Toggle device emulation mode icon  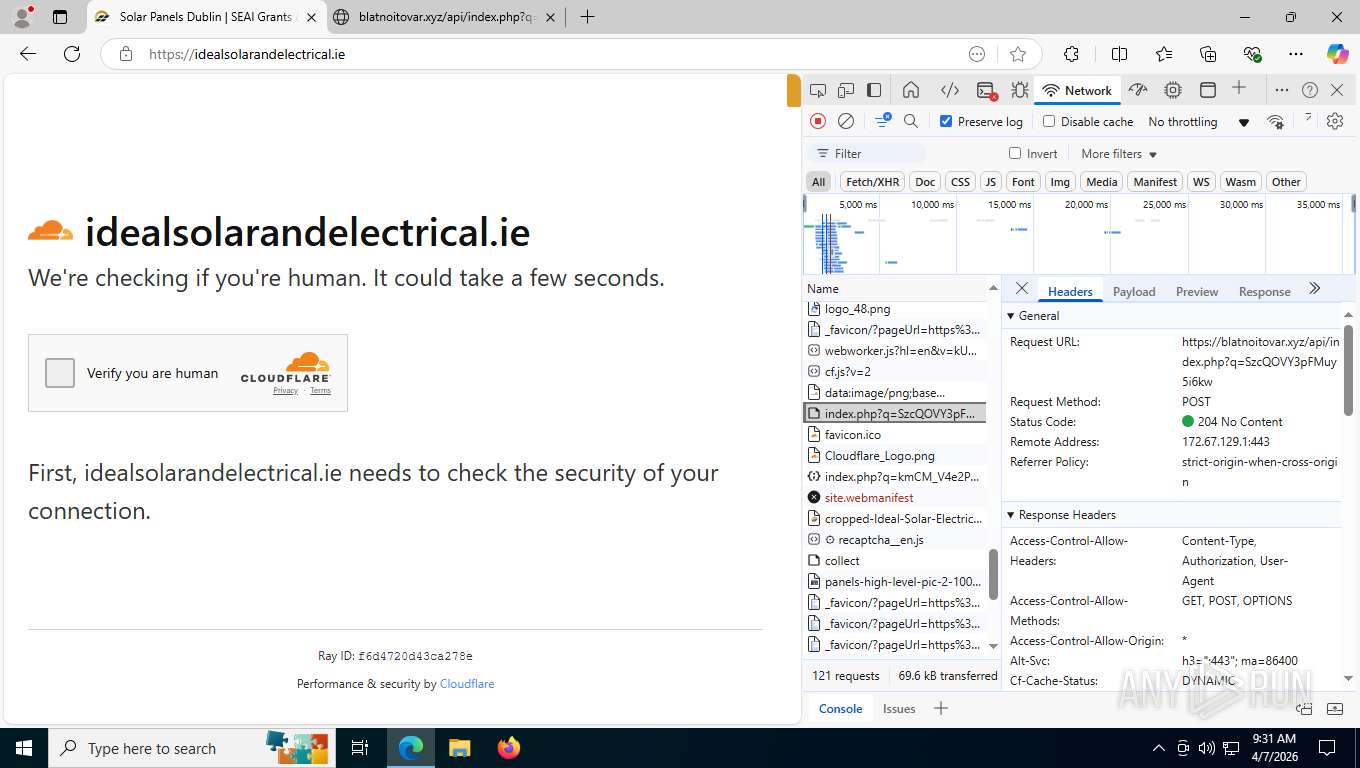click(846, 90)
